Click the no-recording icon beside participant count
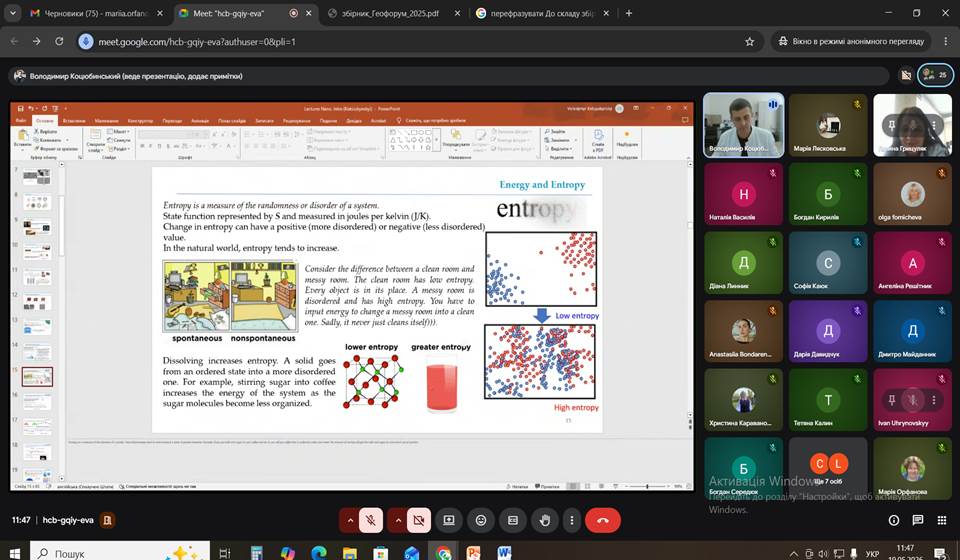Viewport: 960px width, 560px height. pos(906,75)
